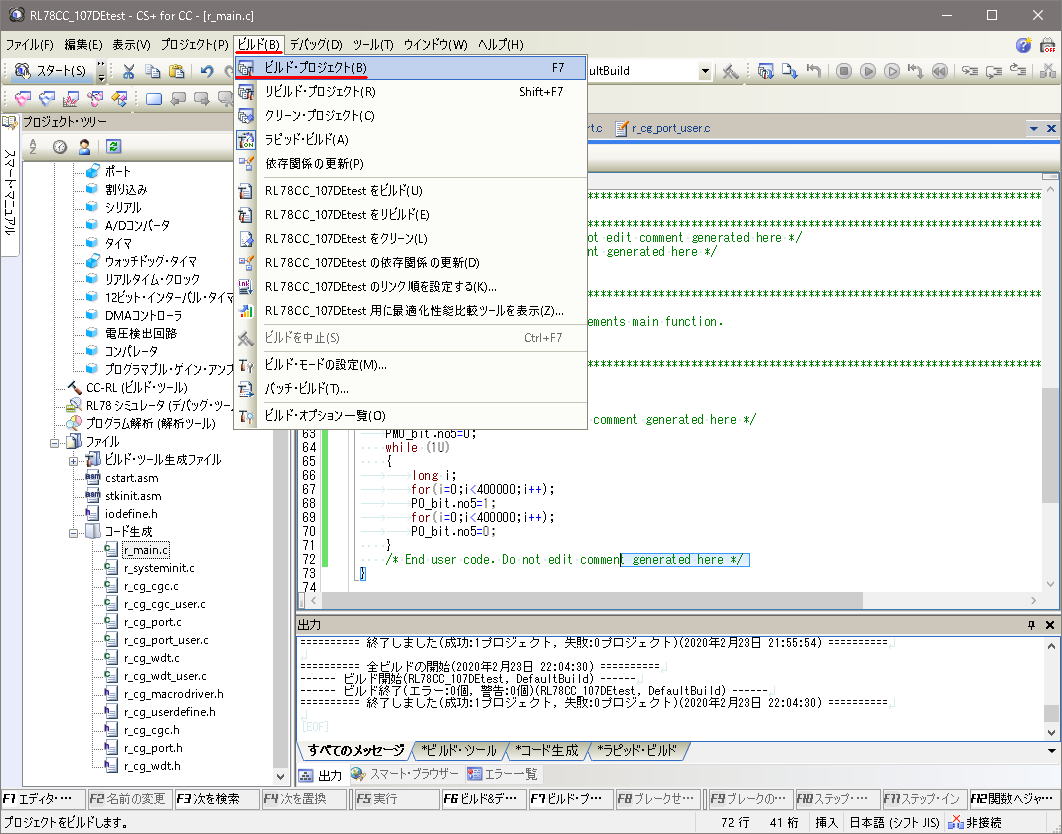Click the paste clipboard toolbar icon
Viewport: 1062px width, 834px height.
[176, 71]
